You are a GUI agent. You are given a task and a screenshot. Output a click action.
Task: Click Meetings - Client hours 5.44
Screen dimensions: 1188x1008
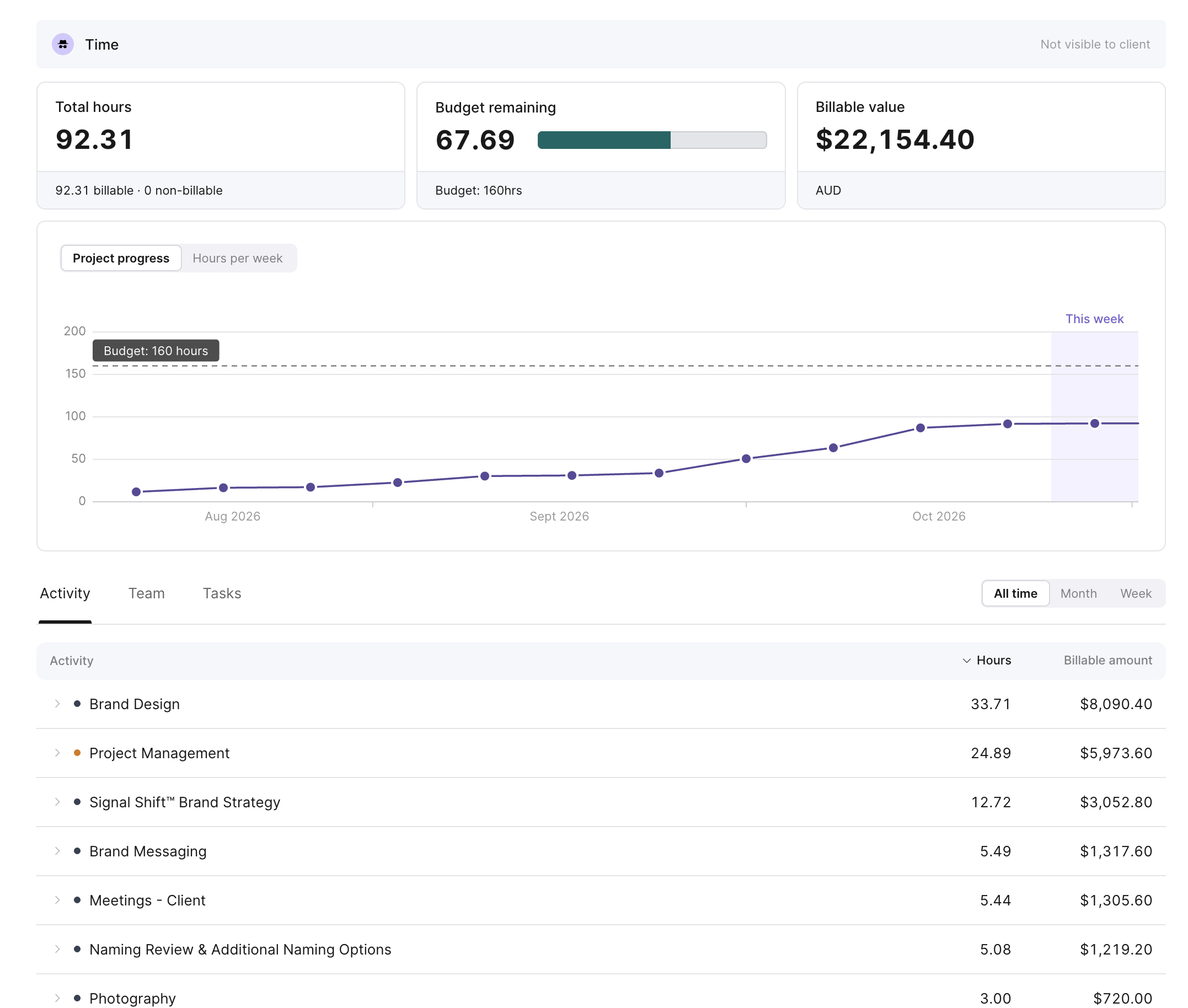click(996, 900)
